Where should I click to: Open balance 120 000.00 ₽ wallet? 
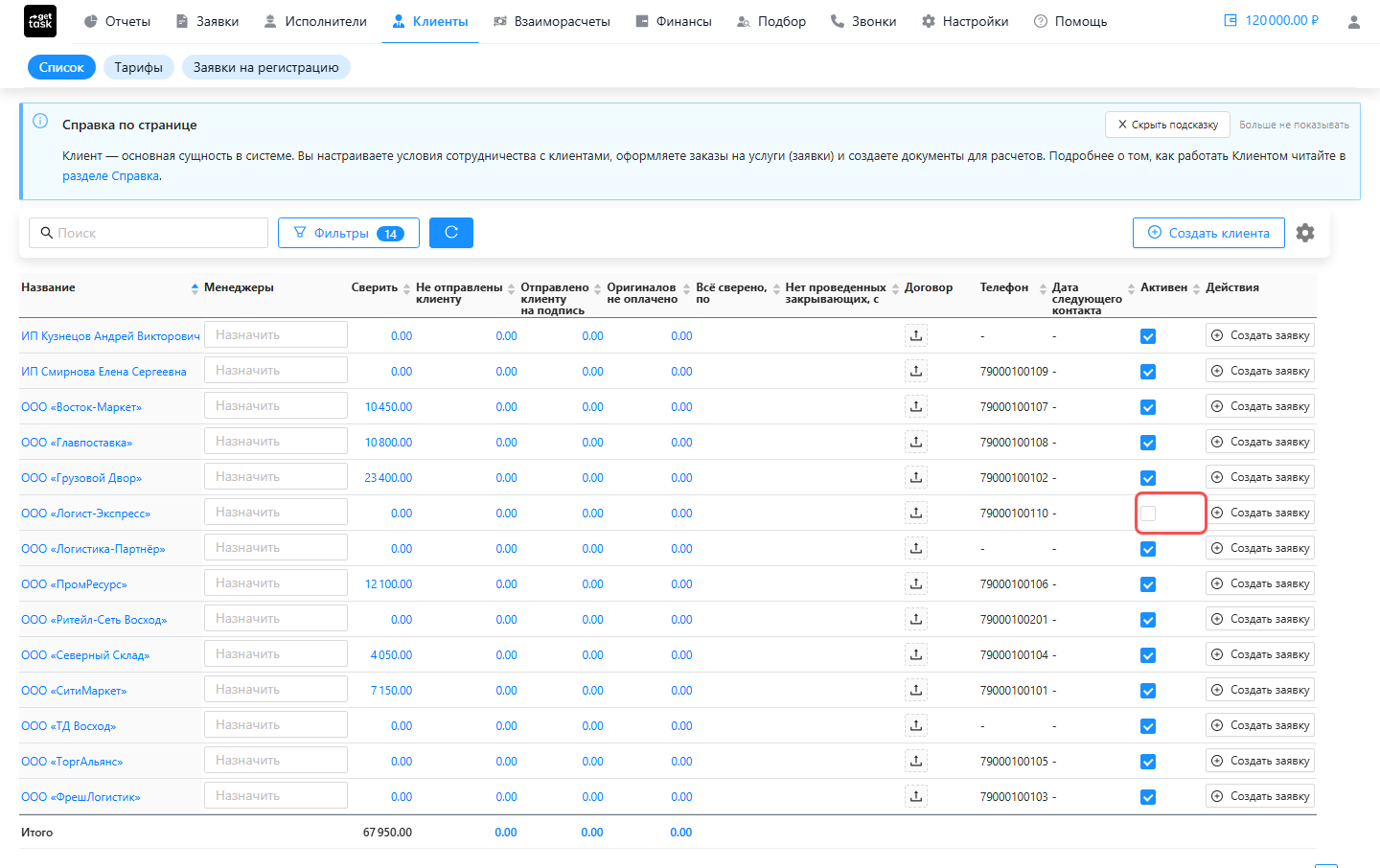pyautogui.click(x=1272, y=20)
